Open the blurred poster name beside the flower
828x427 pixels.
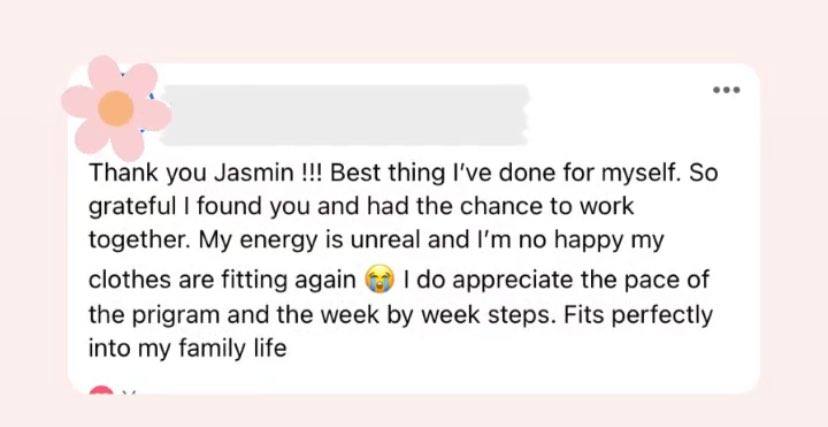tap(344, 115)
